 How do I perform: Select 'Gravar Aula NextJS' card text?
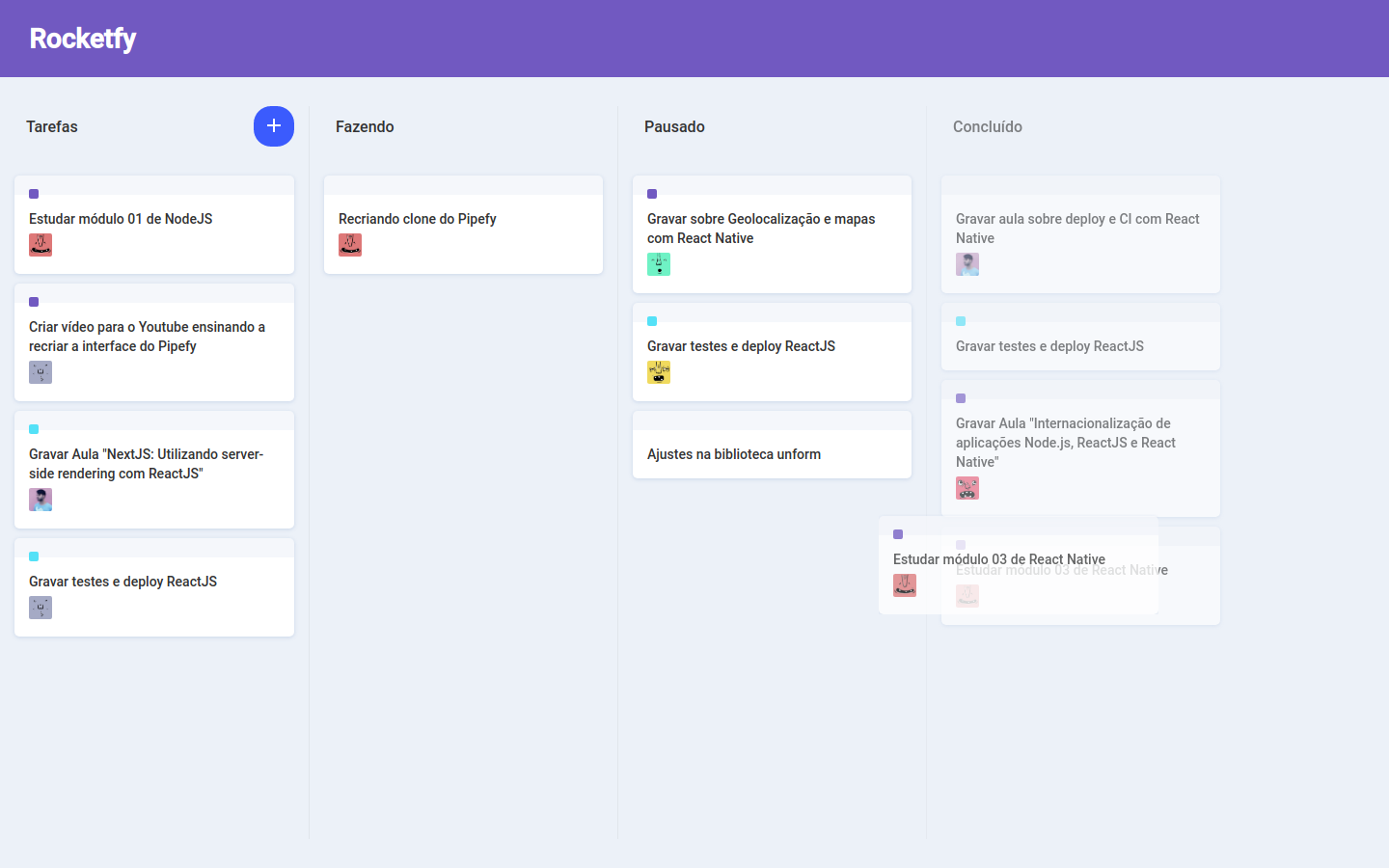point(146,464)
